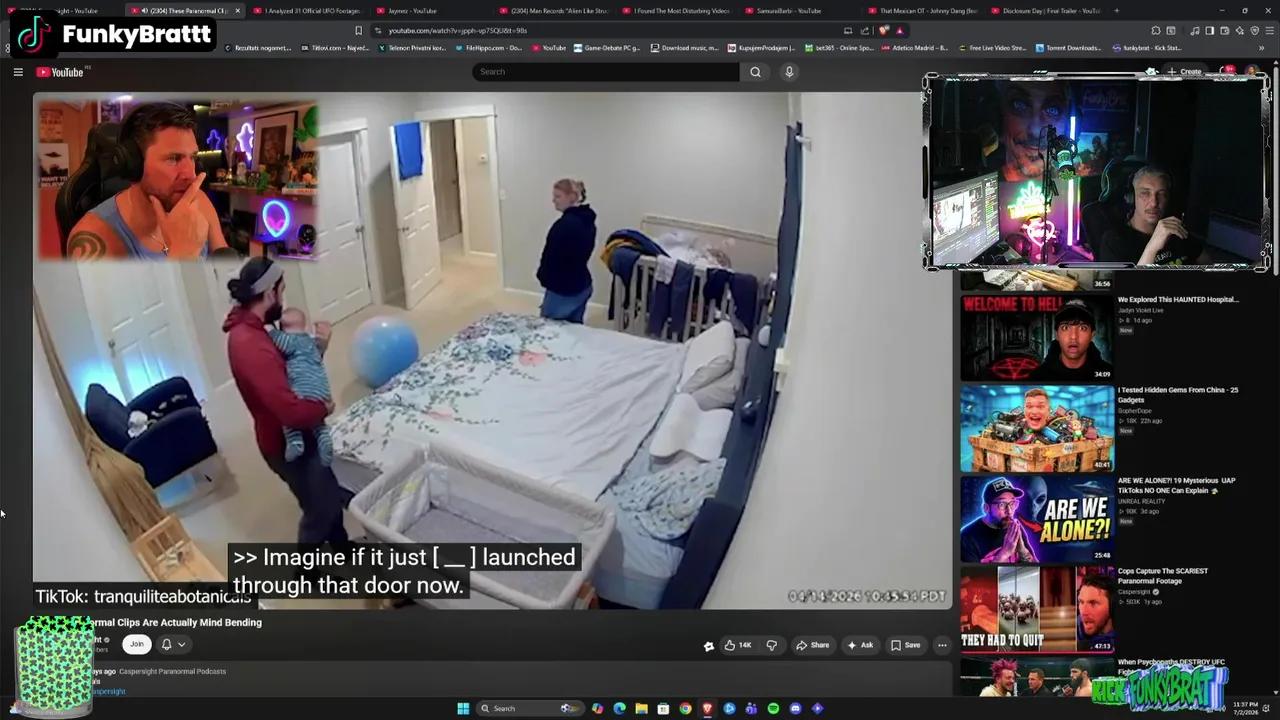The width and height of the screenshot is (1280, 720).
Task: Open Discord from the taskbar
Action: click(795, 708)
